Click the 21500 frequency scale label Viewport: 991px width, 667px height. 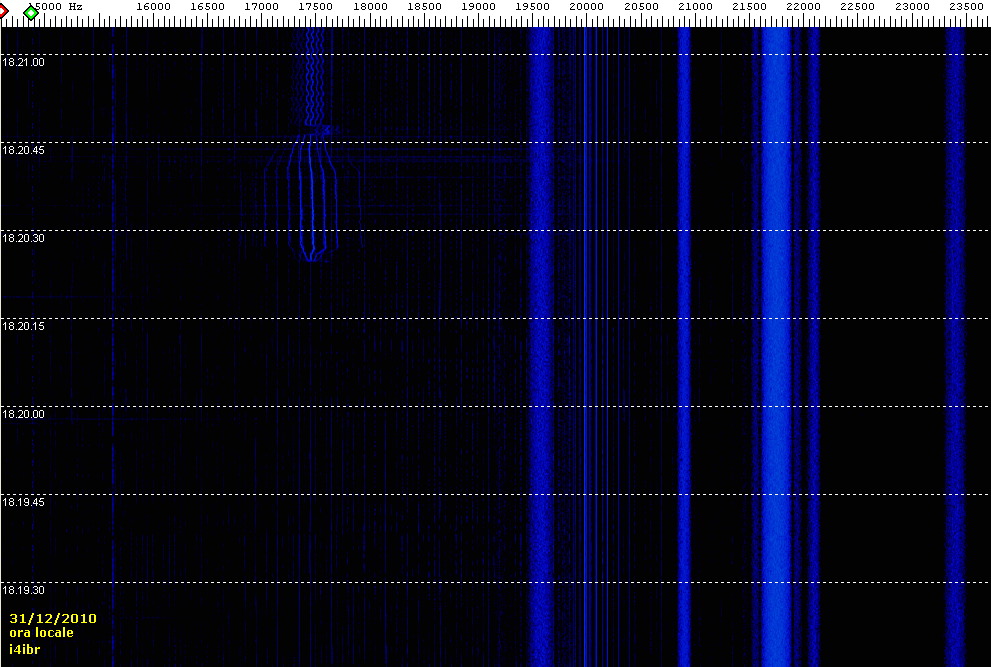(x=750, y=6)
